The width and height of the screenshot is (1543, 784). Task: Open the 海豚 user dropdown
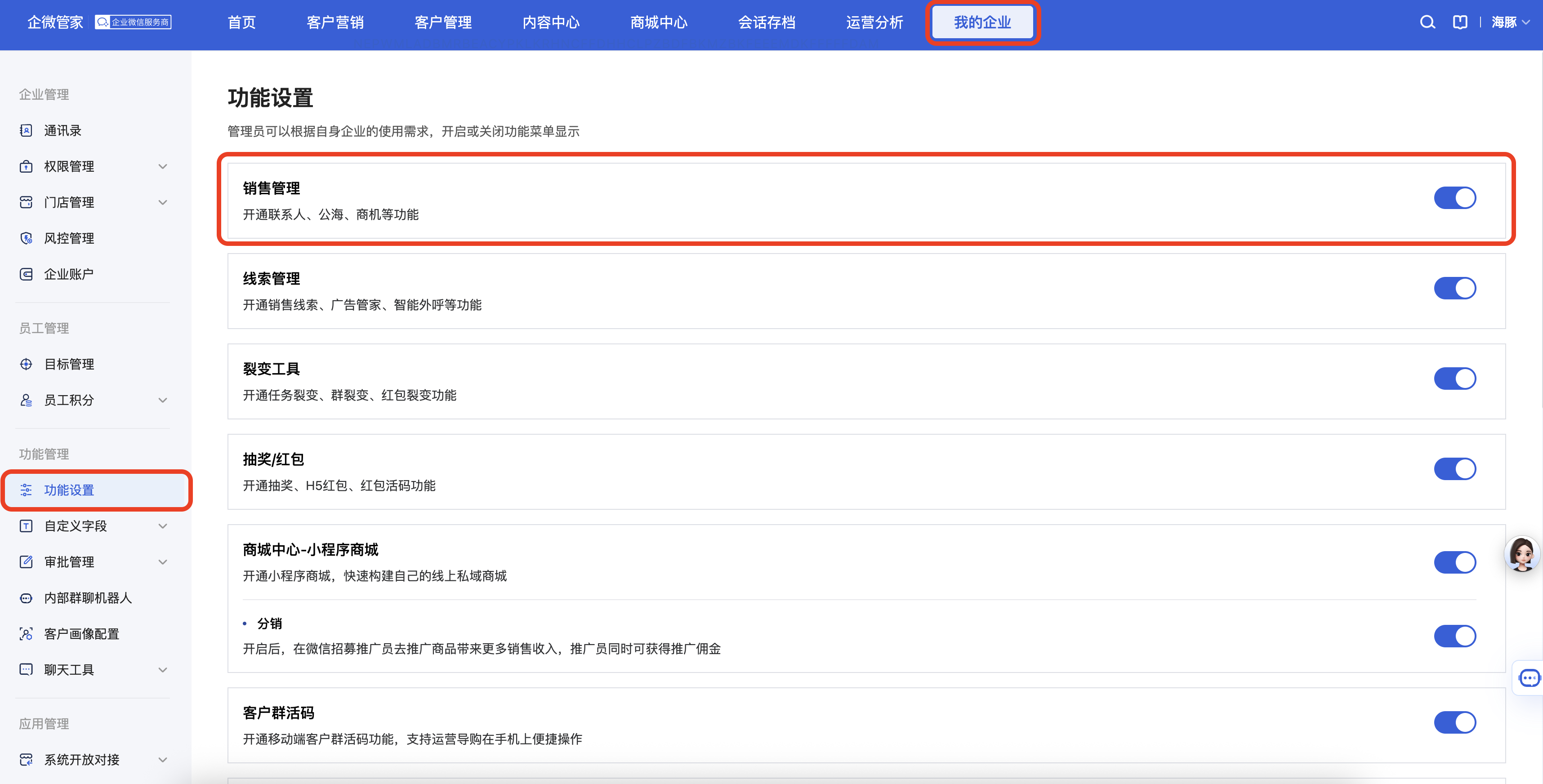click(1511, 22)
